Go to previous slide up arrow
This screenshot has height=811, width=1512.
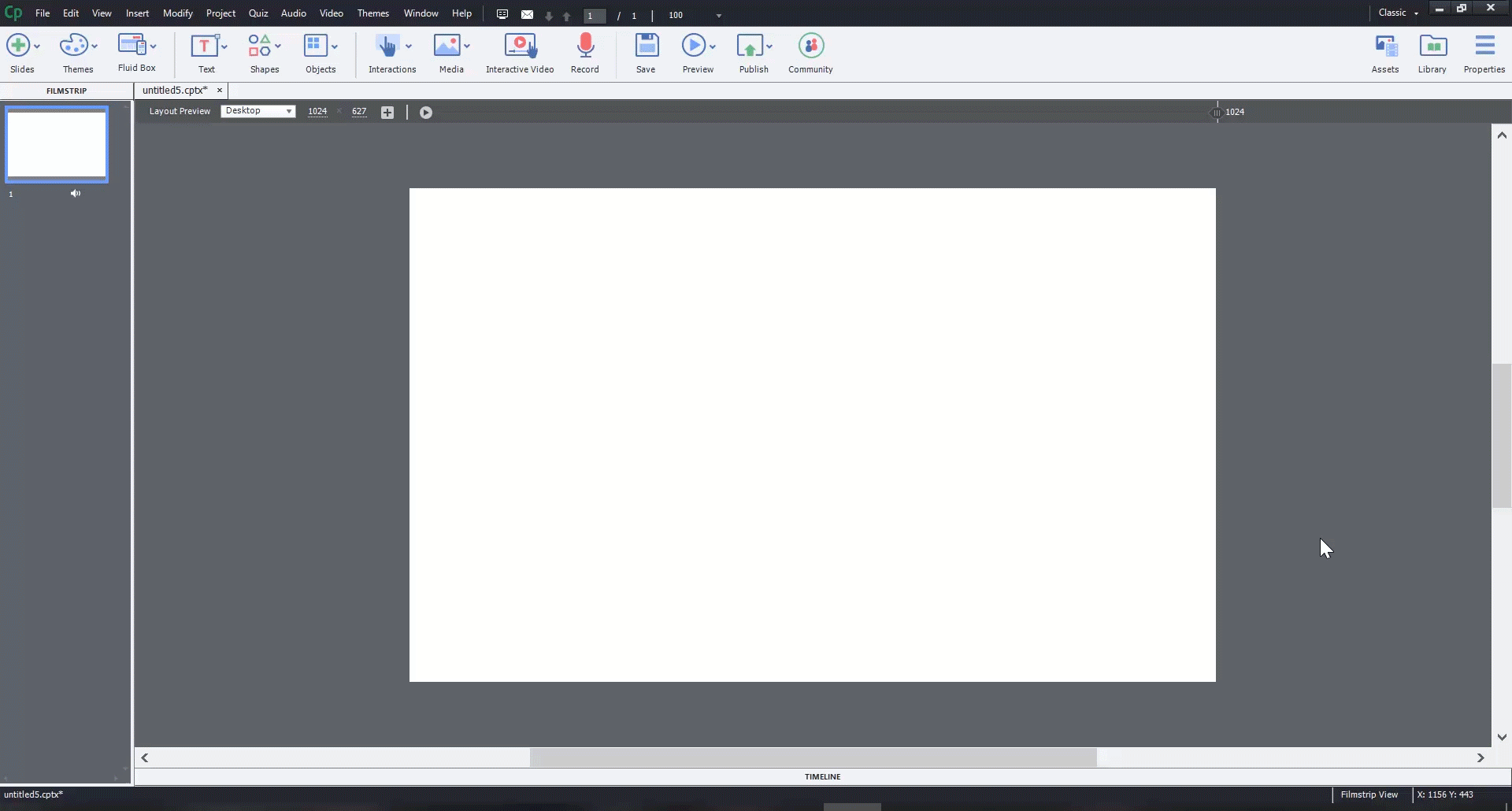coord(566,16)
